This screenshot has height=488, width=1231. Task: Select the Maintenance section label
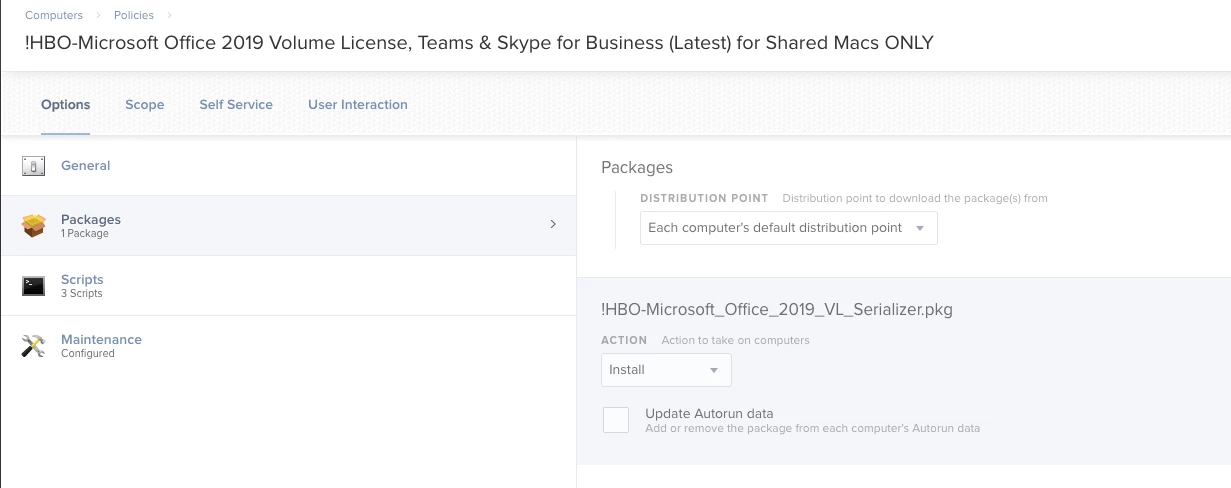[x=101, y=340]
